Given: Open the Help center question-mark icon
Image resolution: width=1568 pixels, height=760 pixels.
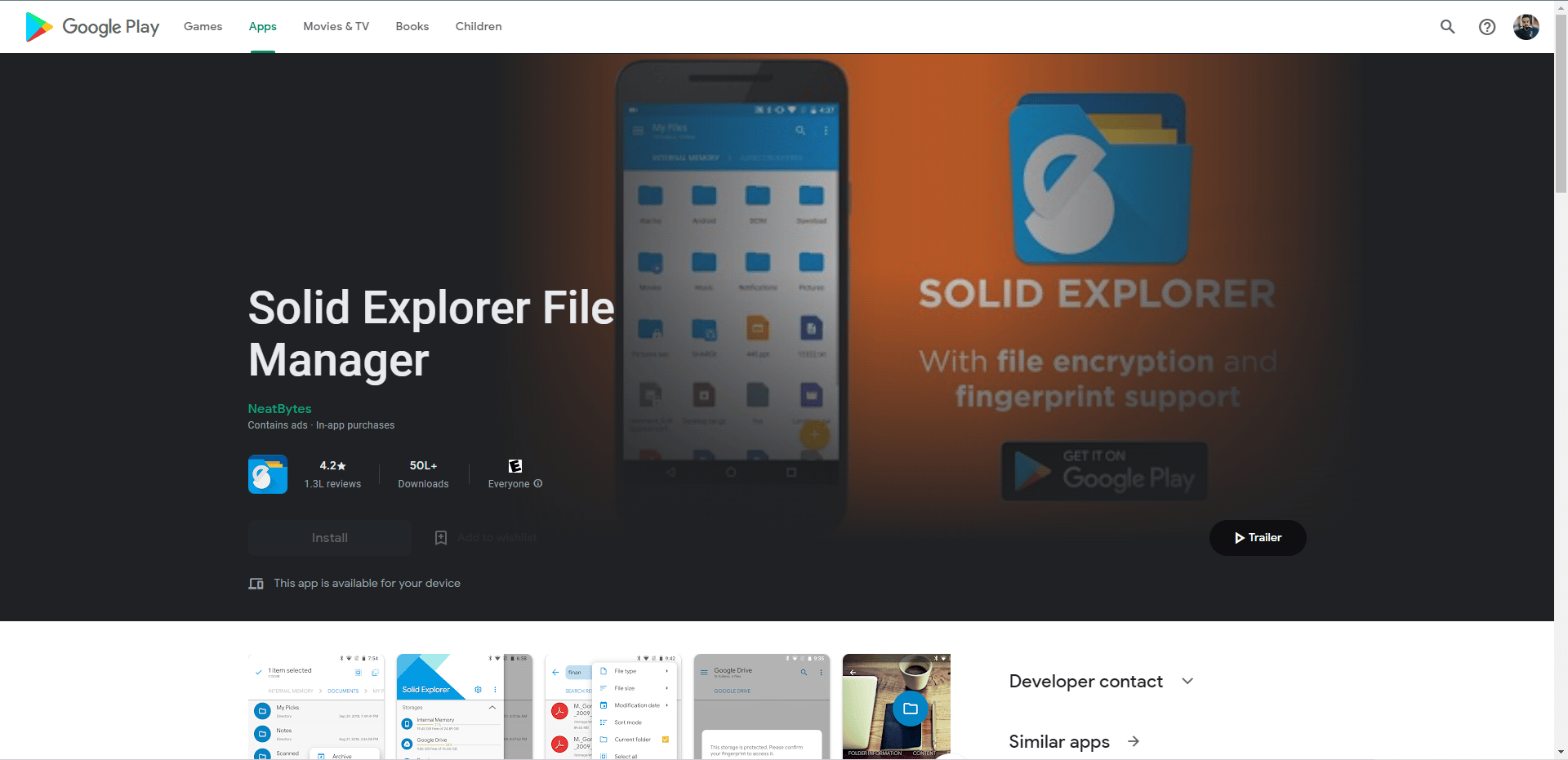Looking at the screenshot, I should 1487,27.
